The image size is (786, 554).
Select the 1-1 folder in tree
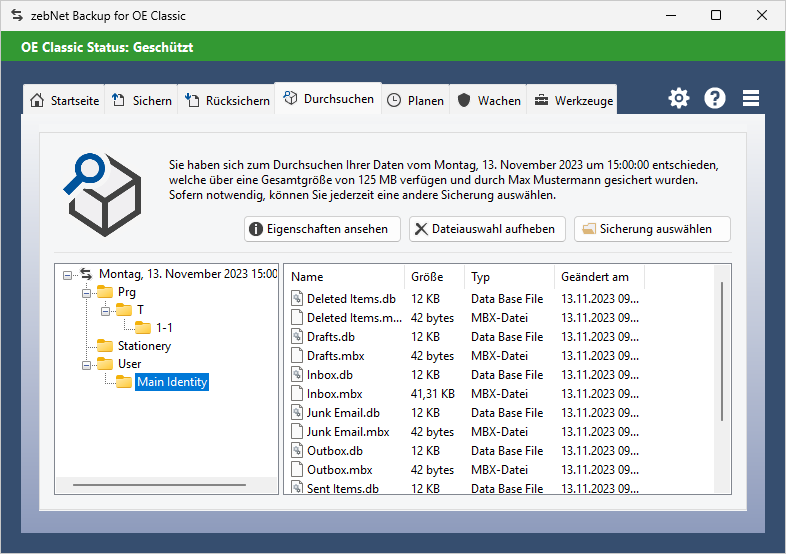[x=164, y=328]
